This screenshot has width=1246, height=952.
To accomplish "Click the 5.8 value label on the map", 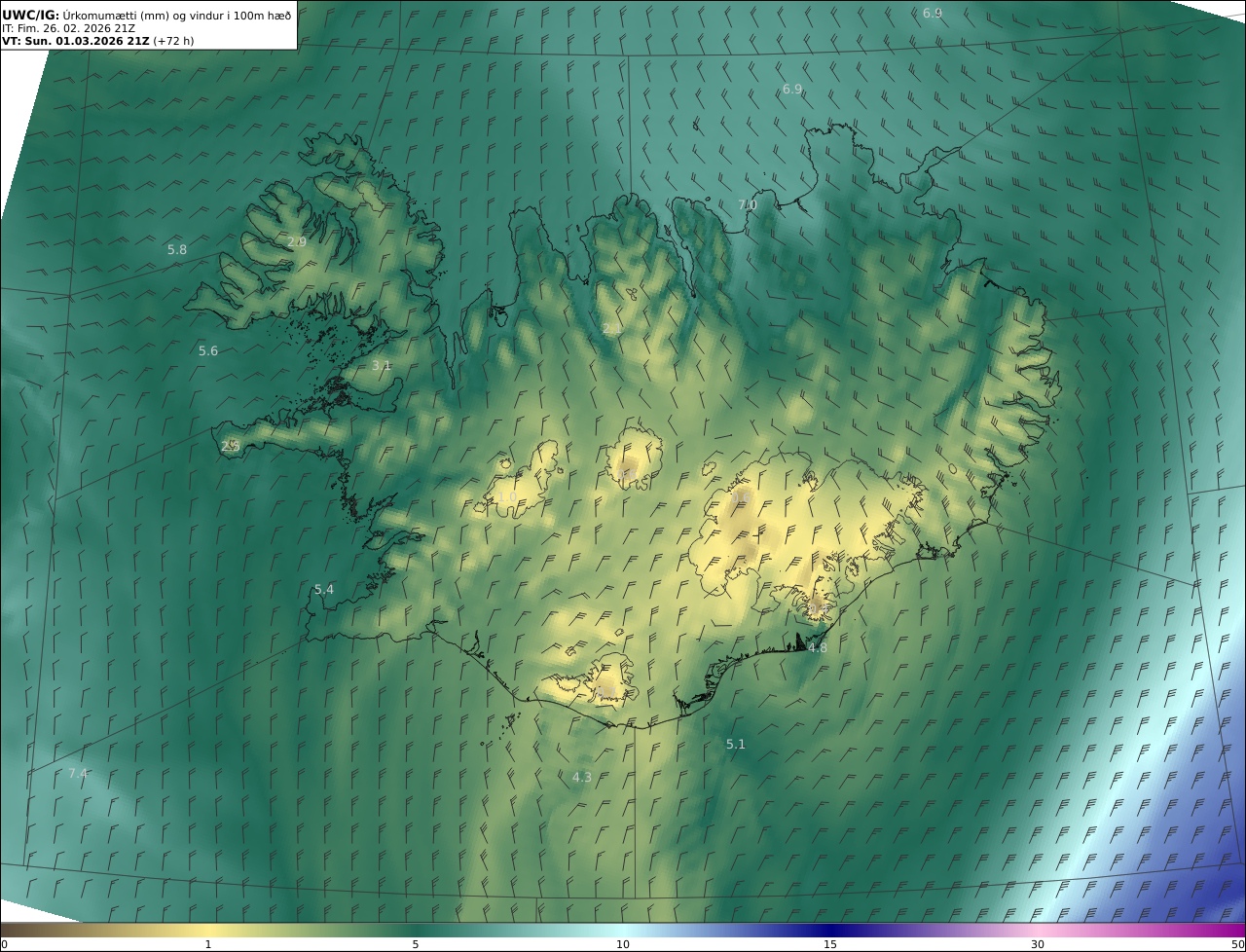I will tap(176, 249).
